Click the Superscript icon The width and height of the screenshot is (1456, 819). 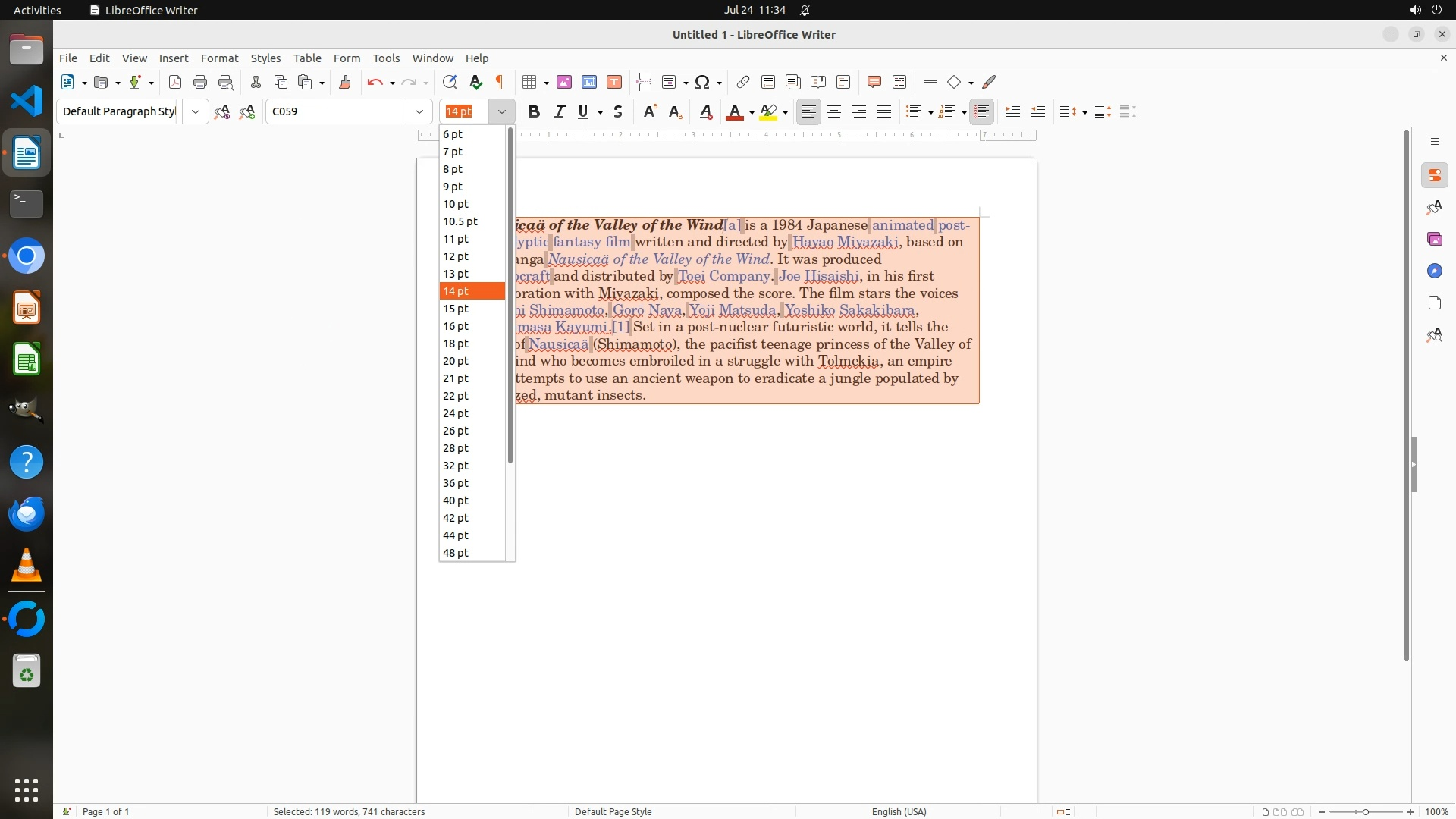649,111
